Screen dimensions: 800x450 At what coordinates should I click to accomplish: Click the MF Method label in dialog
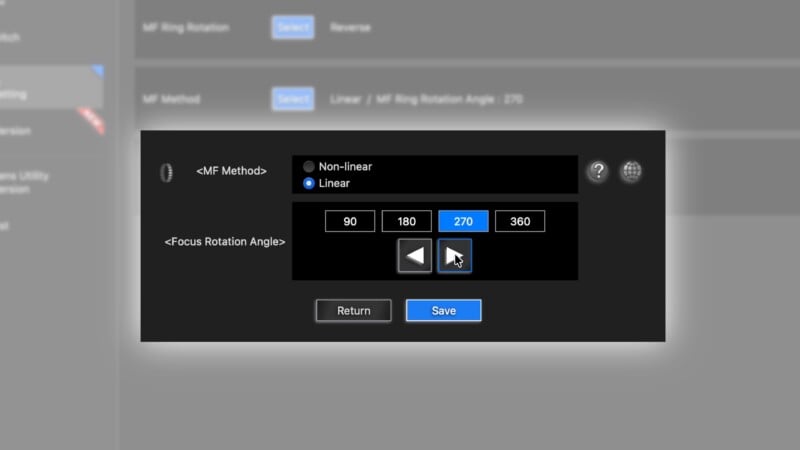tap(231, 171)
